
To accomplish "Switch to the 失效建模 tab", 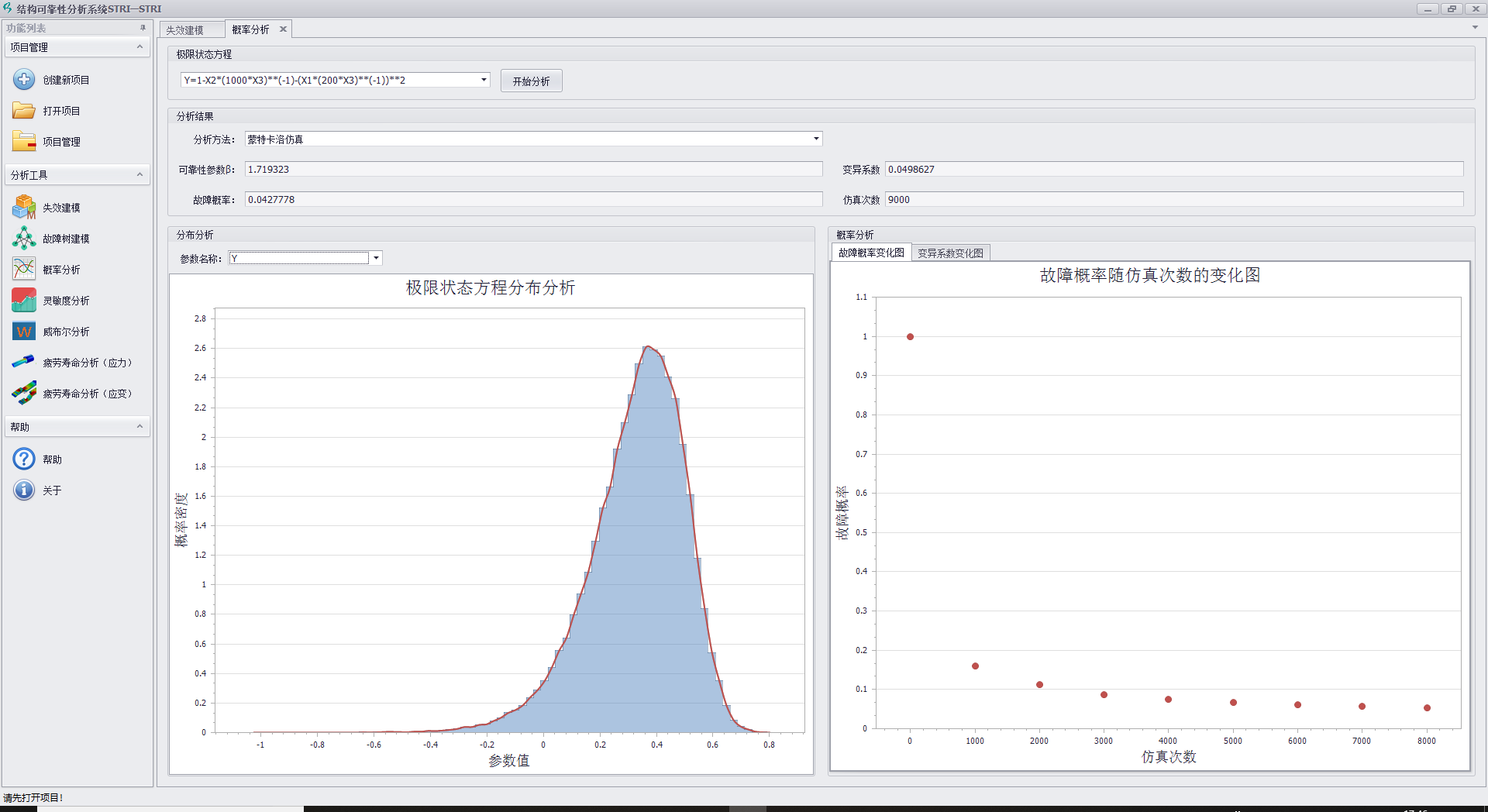I will [185, 30].
